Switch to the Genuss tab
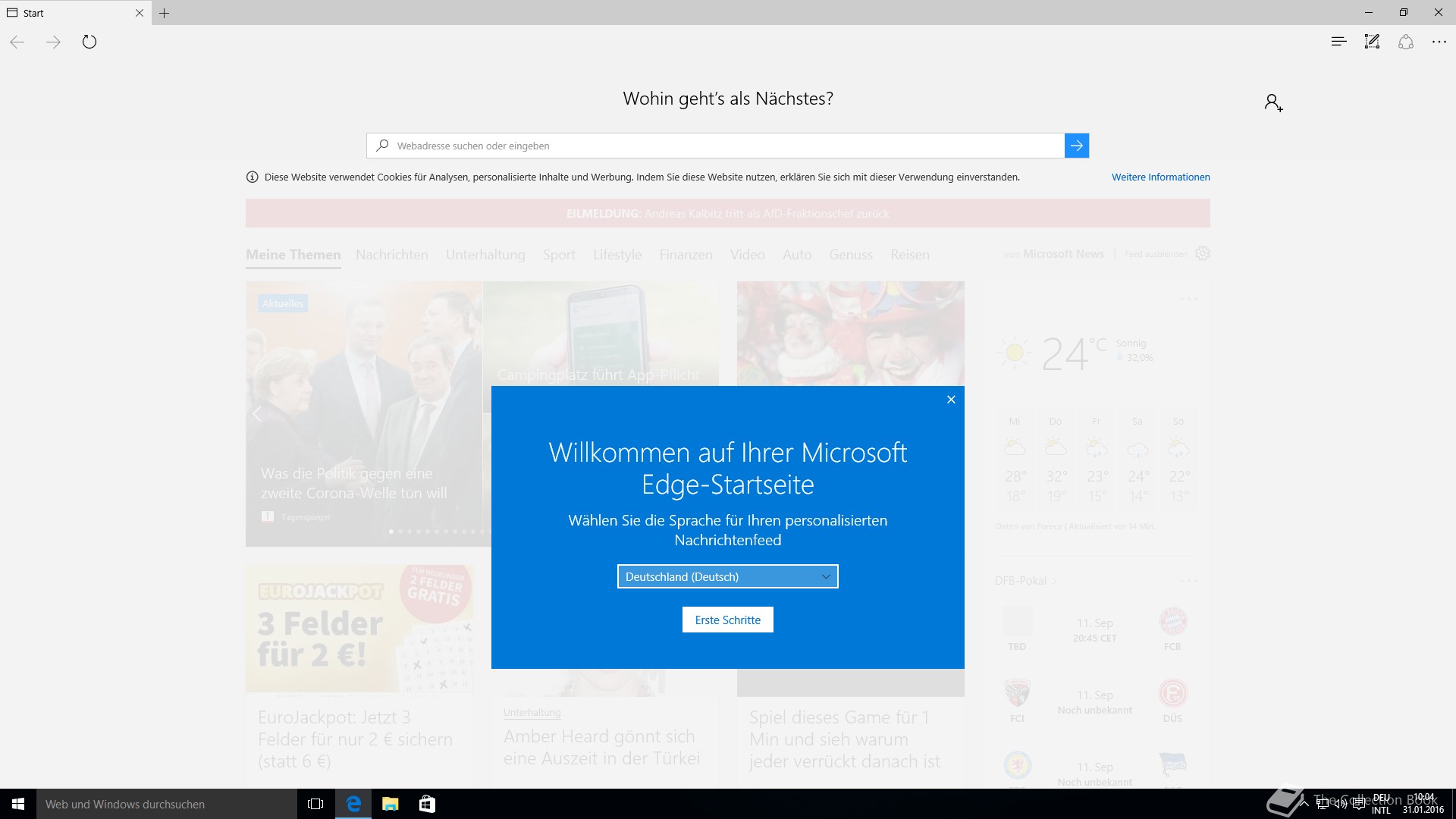The image size is (1456, 819). pyautogui.click(x=851, y=255)
